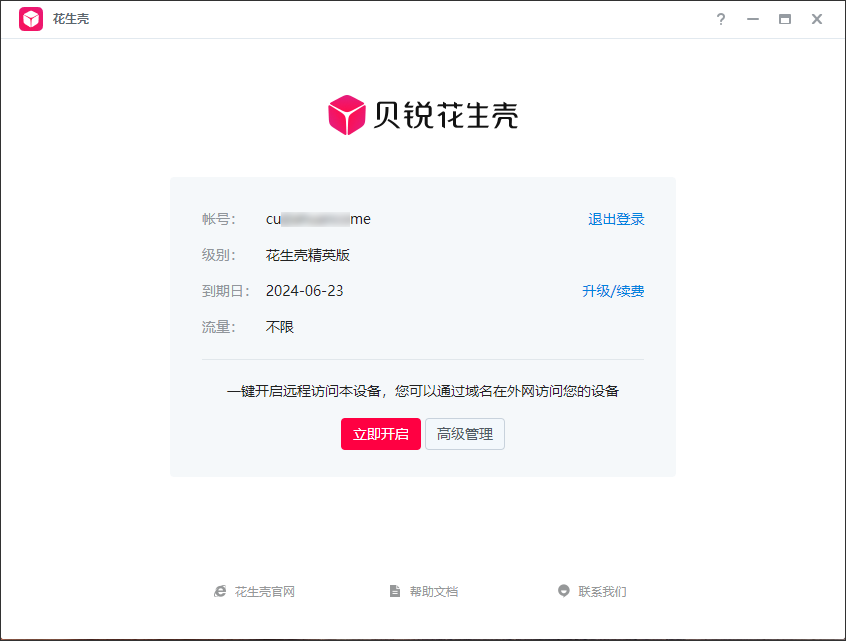Click the document icon beside 帮助文档
The image size is (846, 641).
pyautogui.click(x=395, y=591)
